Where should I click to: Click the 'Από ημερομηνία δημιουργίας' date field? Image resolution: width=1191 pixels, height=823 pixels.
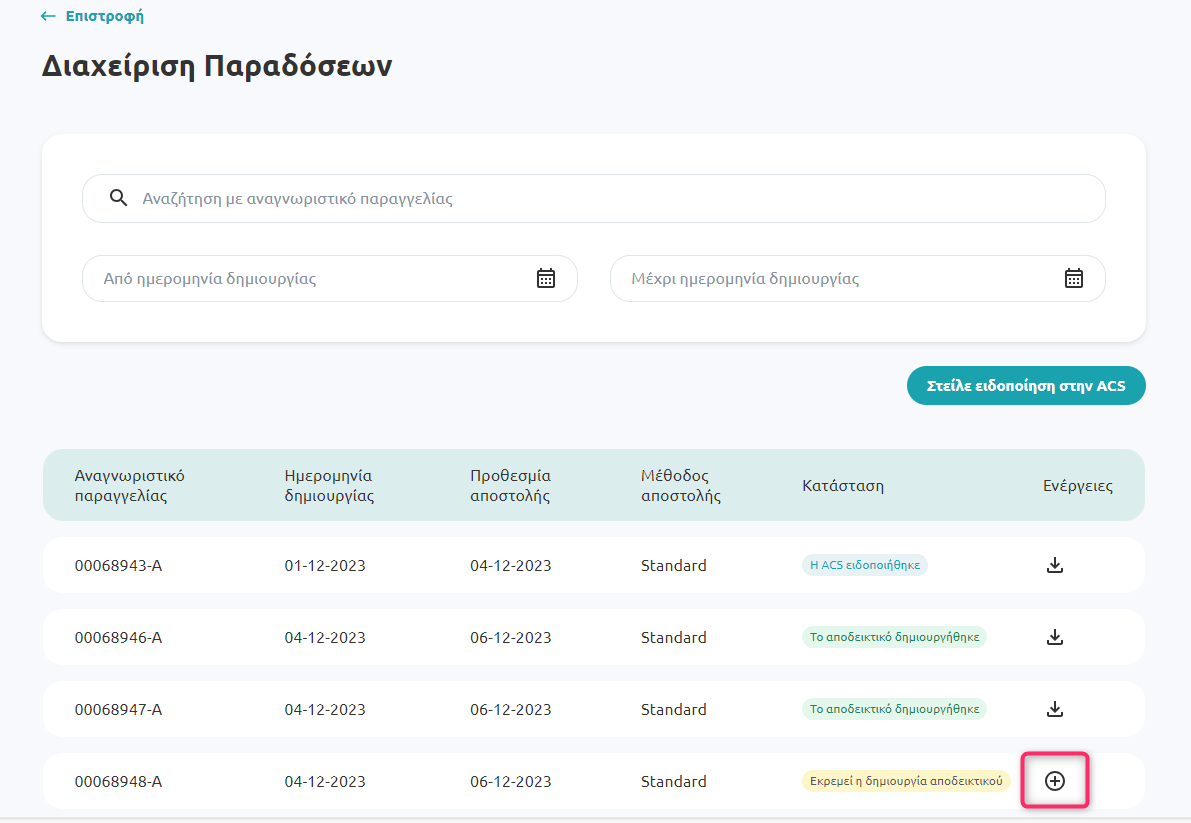click(330, 279)
